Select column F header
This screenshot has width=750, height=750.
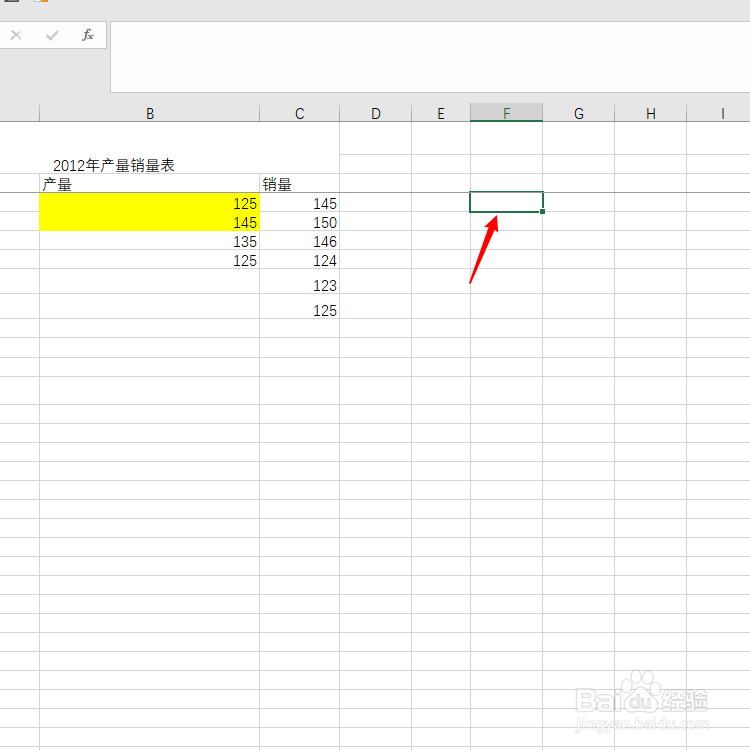pyautogui.click(x=506, y=113)
